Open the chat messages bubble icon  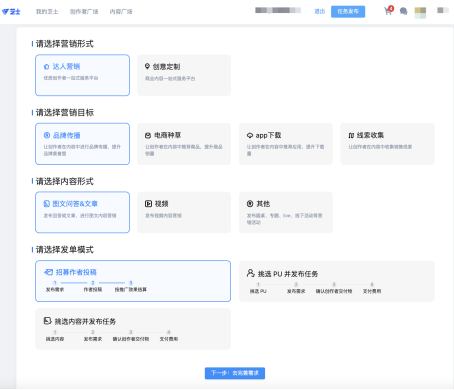(x=403, y=11)
